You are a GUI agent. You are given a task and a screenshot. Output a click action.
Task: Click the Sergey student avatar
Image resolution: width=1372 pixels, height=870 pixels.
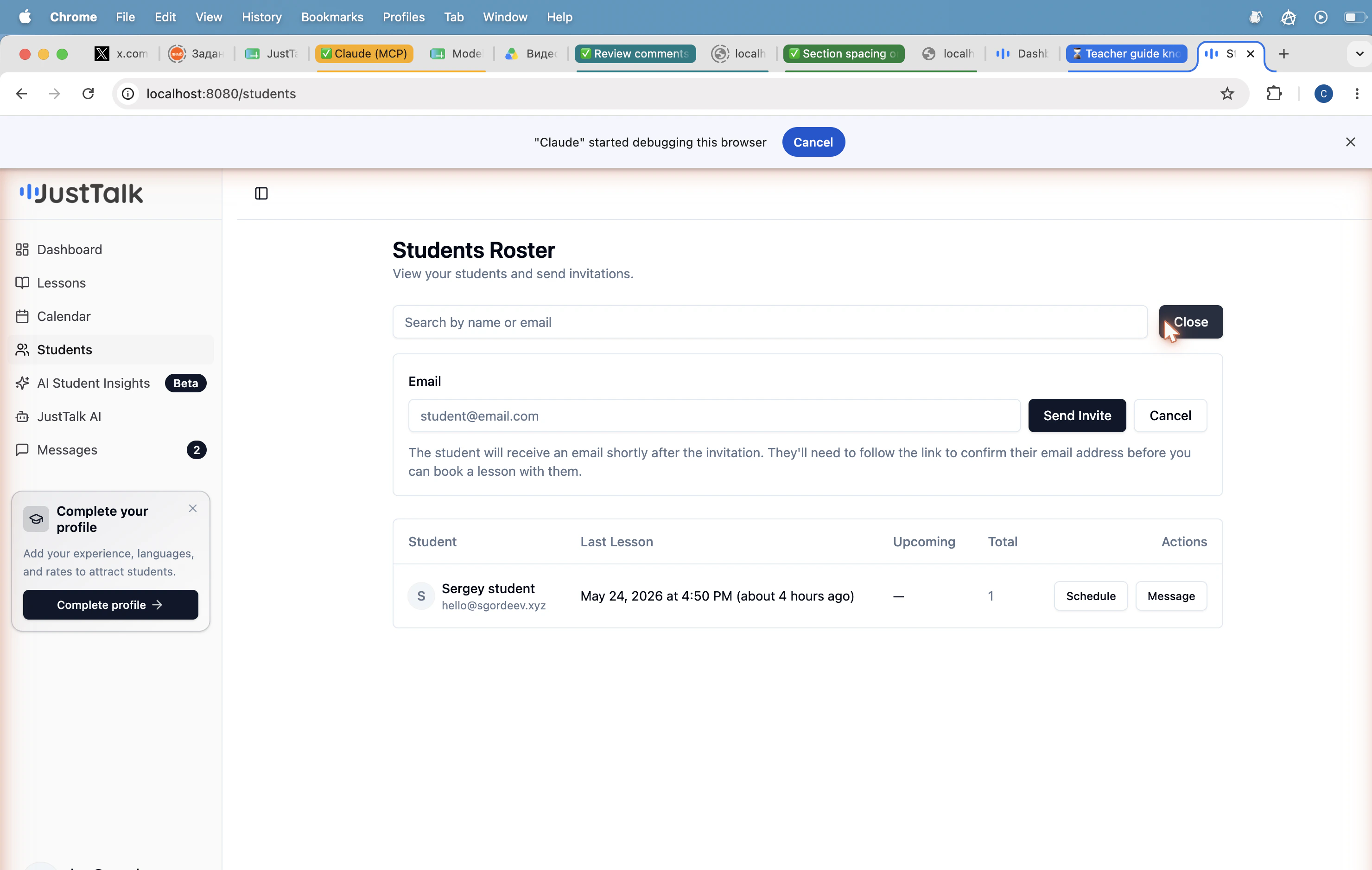click(421, 596)
